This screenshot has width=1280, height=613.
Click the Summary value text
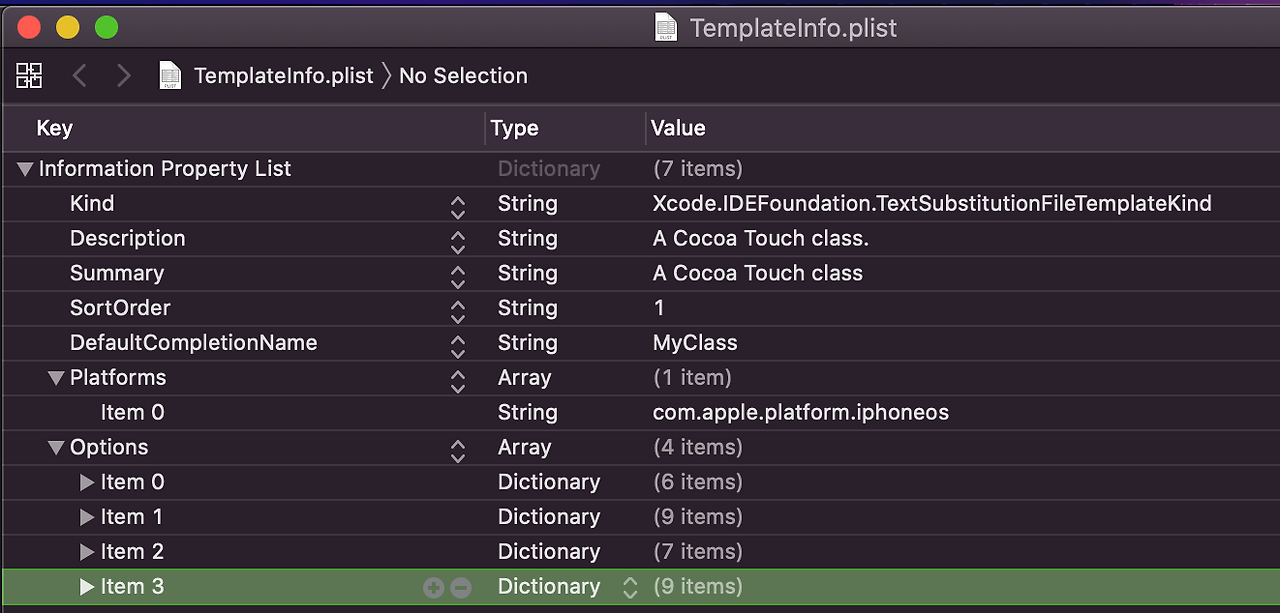tap(758, 274)
